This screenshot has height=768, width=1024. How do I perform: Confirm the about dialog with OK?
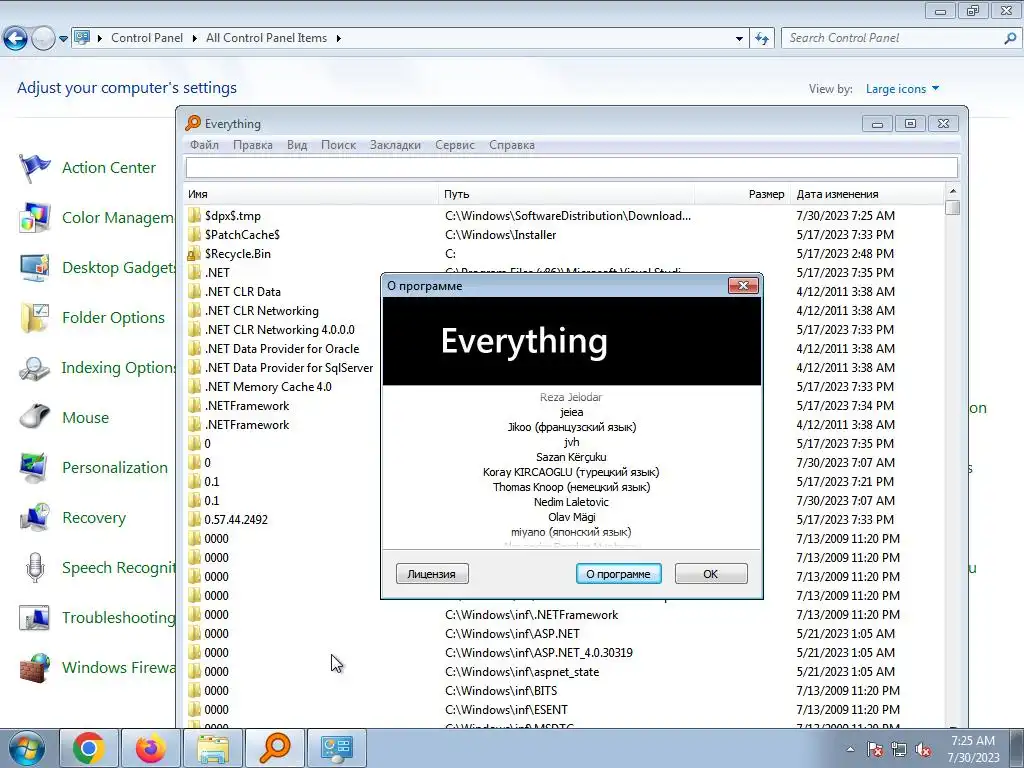coord(711,574)
